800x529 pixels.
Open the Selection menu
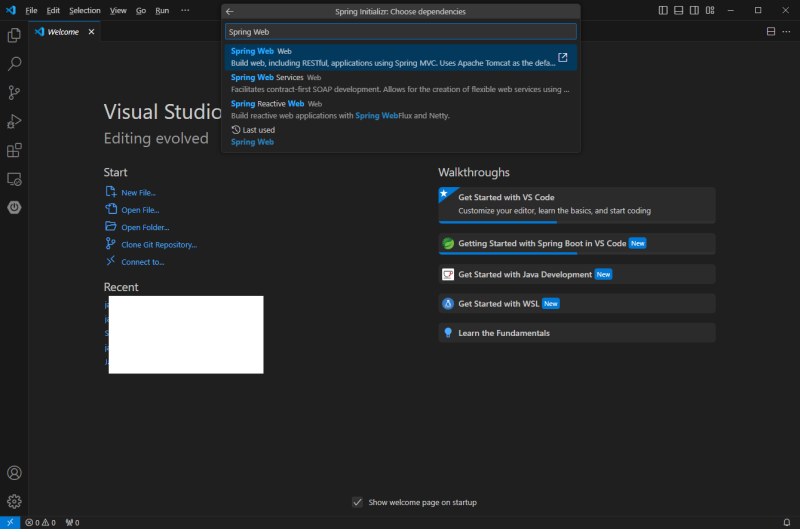(85, 10)
